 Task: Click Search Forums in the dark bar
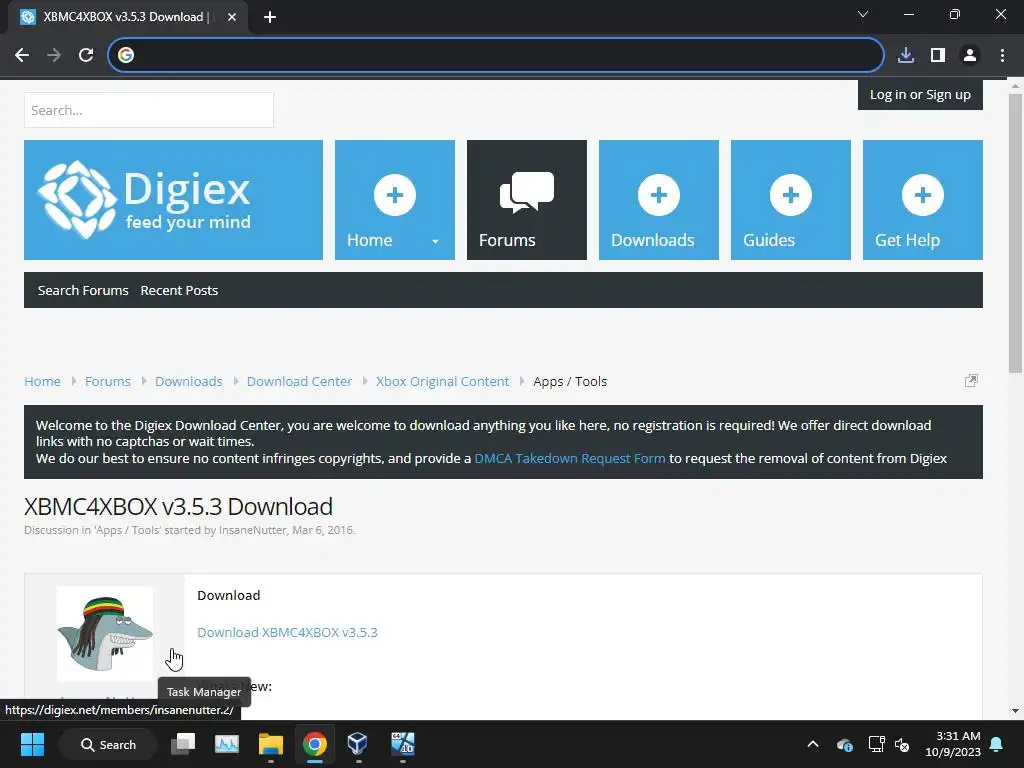pyautogui.click(x=83, y=291)
